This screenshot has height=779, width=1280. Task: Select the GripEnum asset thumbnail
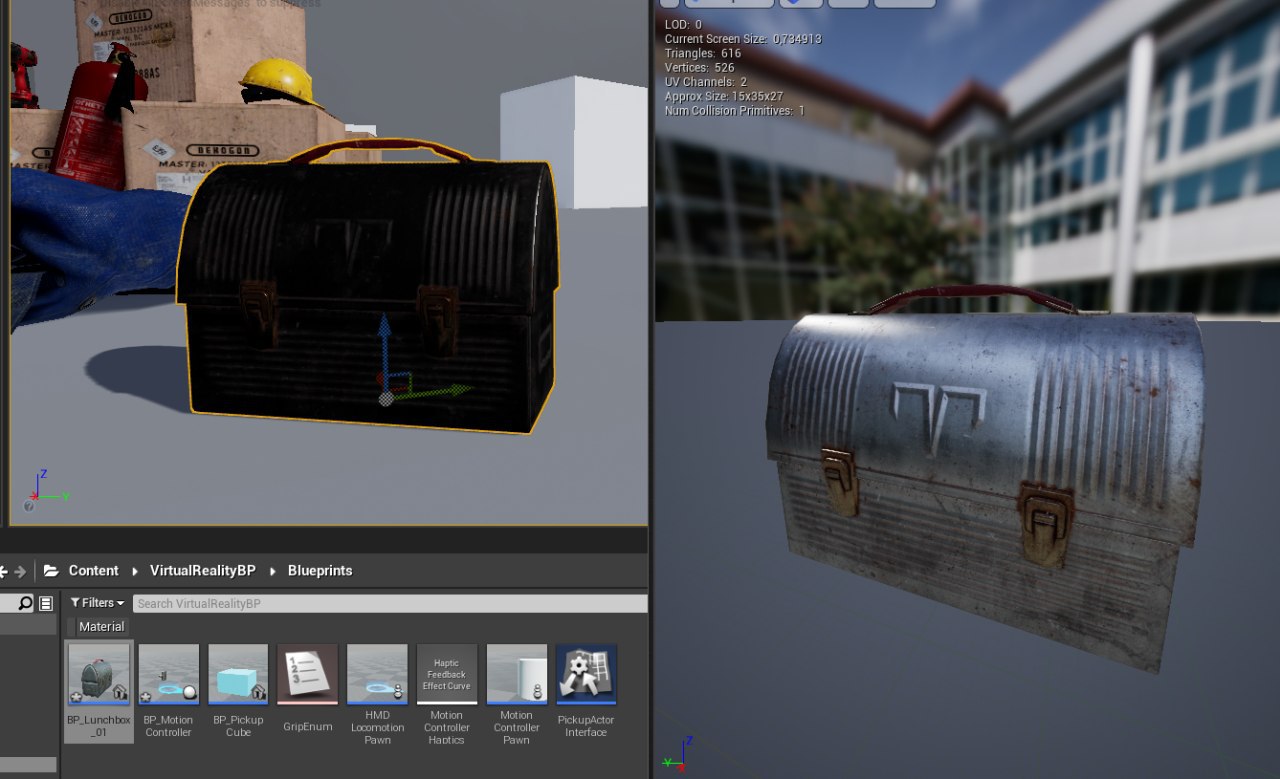308,675
